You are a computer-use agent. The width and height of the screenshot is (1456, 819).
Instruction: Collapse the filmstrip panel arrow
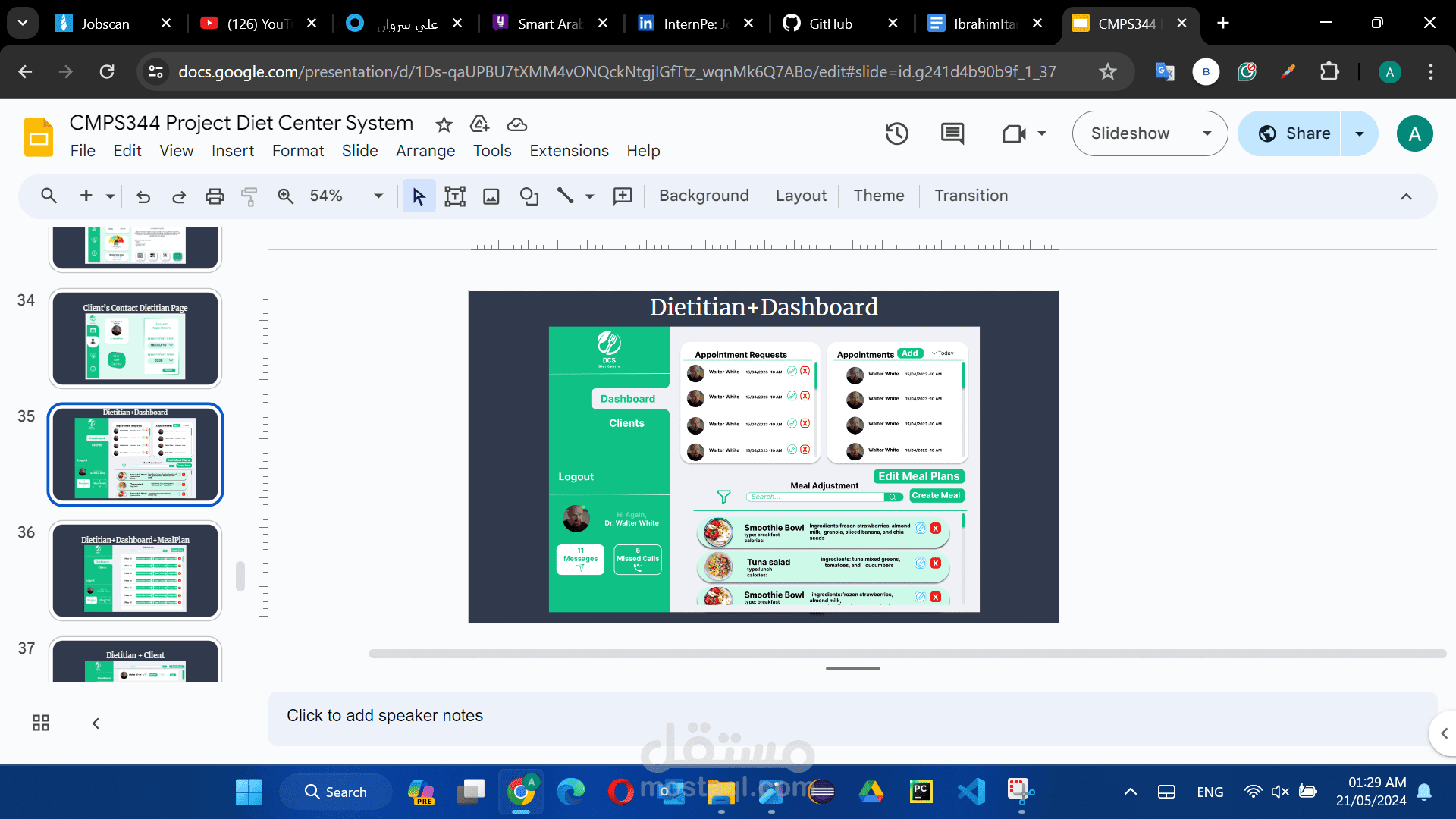pos(96,723)
